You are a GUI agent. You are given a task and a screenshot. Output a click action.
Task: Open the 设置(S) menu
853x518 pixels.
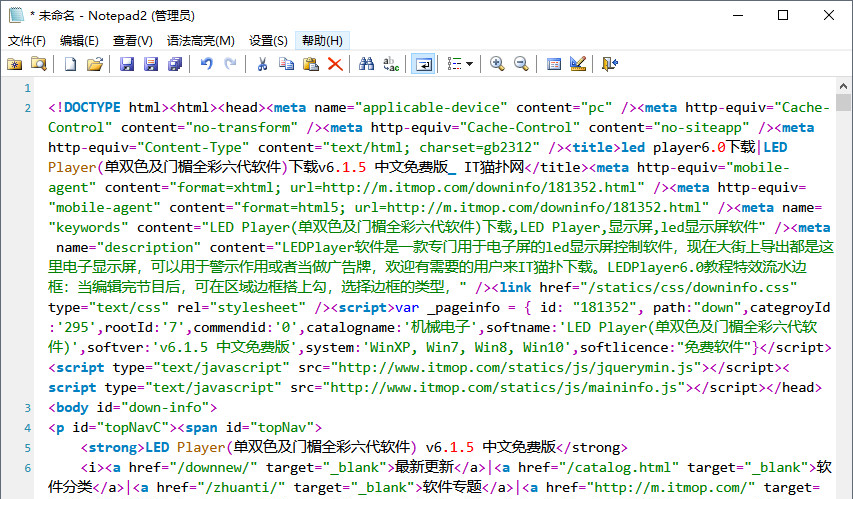point(268,41)
